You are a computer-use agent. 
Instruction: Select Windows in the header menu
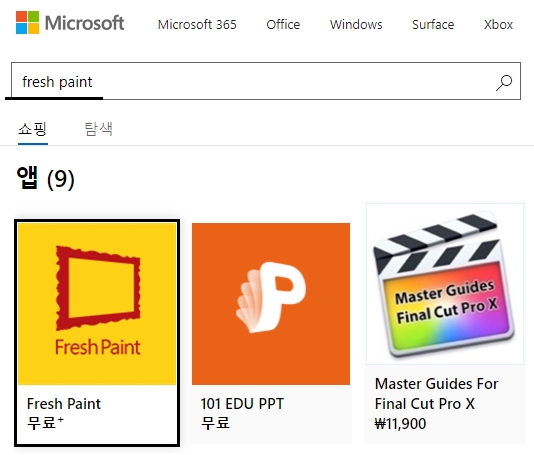[356, 25]
